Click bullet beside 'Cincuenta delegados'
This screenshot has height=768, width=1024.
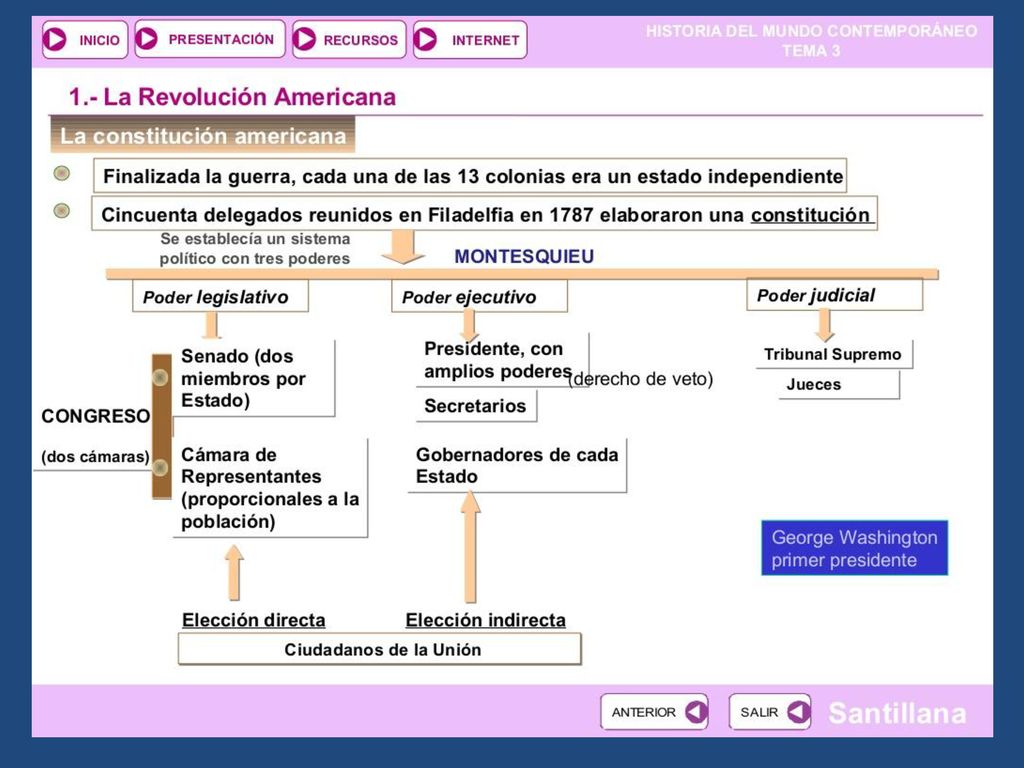pyautogui.click(x=61, y=210)
